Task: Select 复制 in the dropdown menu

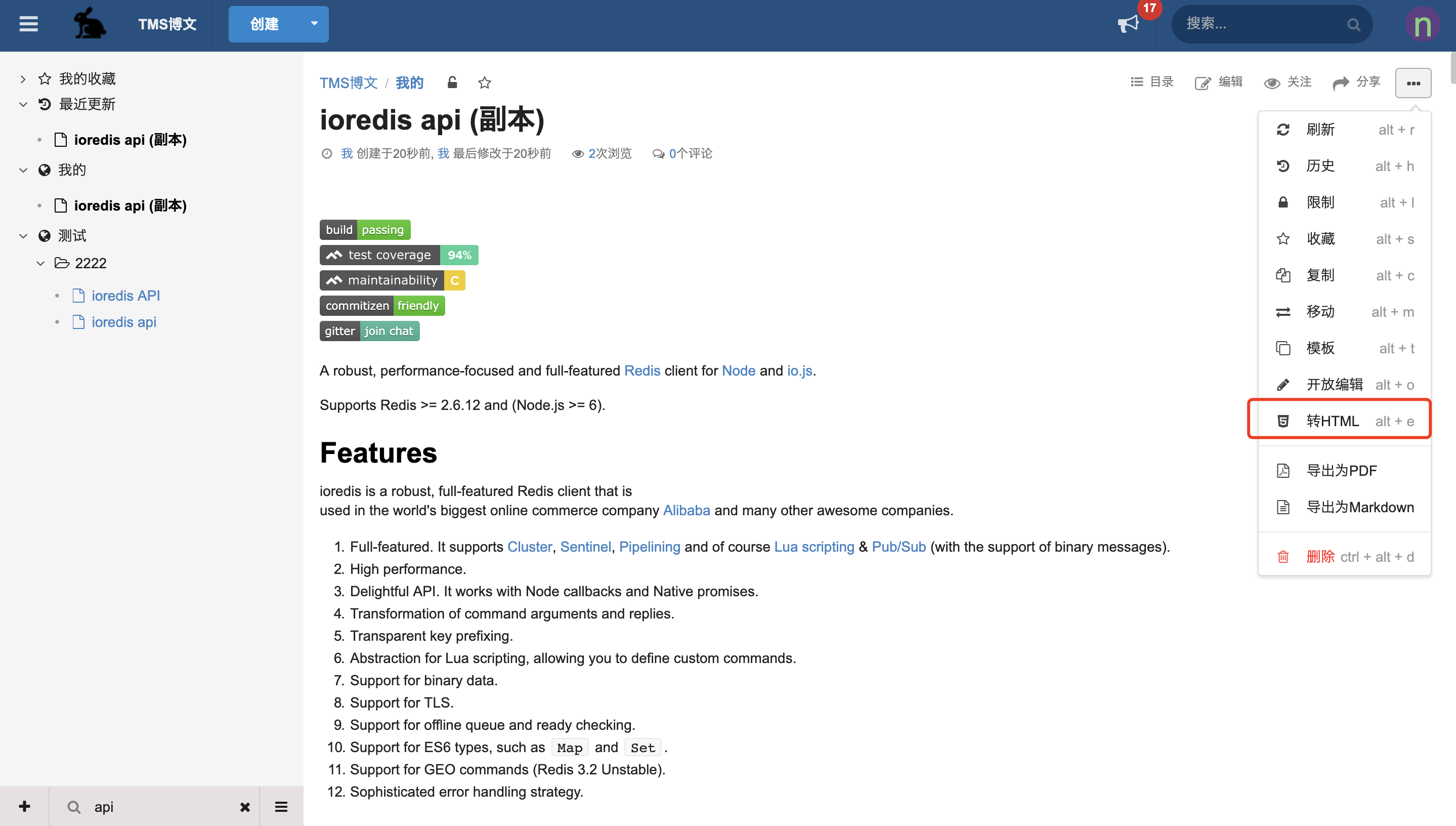Action: click(x=1344, y=275)
